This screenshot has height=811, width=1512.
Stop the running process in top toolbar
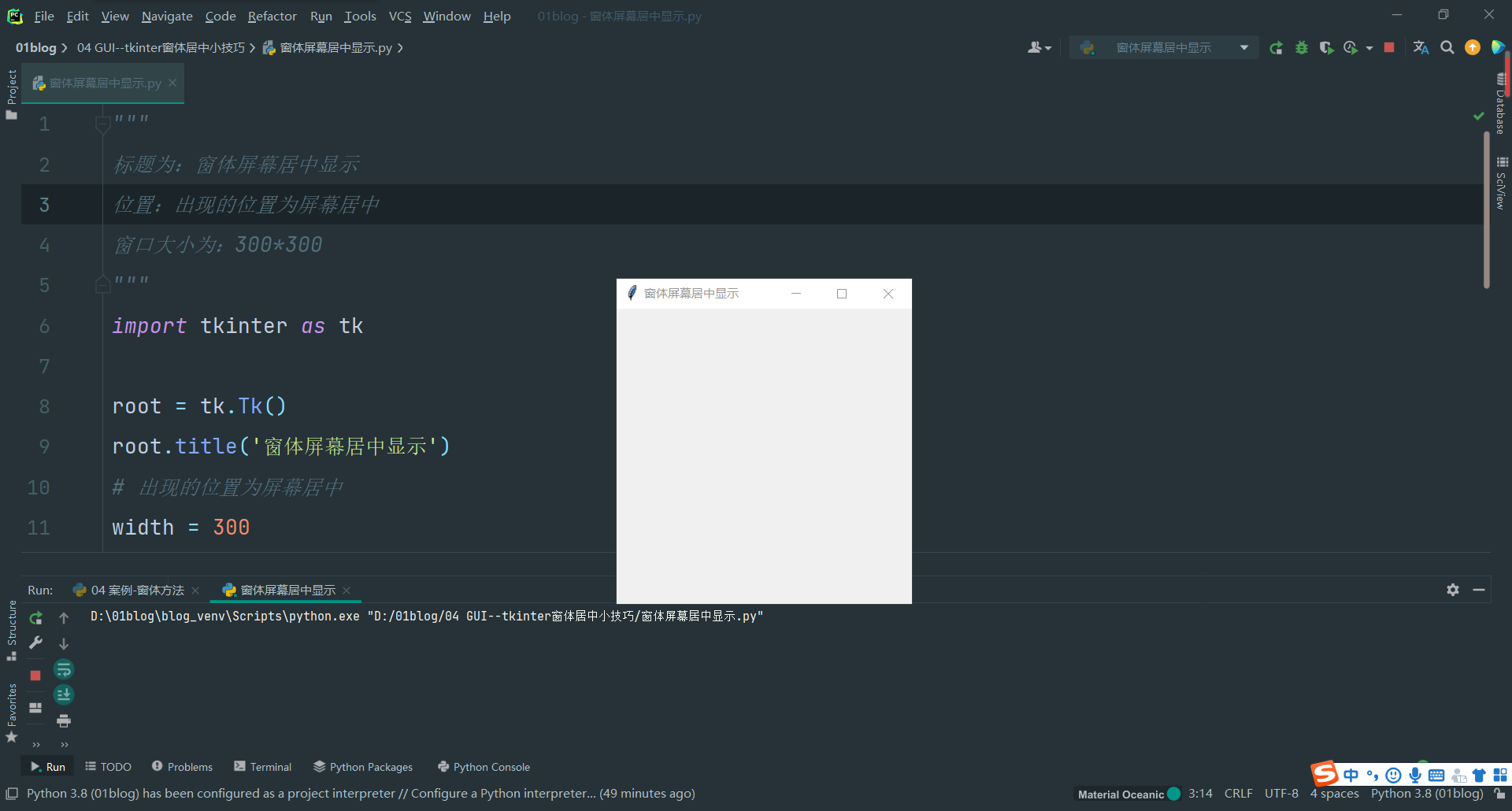tap(1389, 48)
